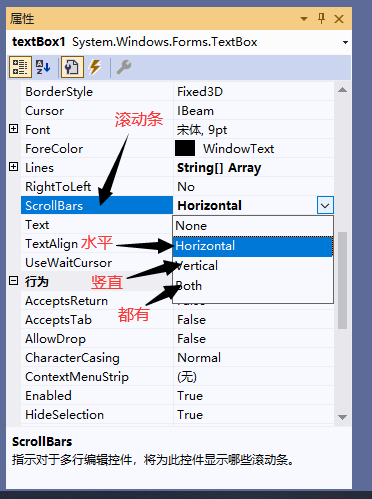Show Events with the lightning icon
Image resolution: width=372 pixels, height=499 pixels.
95,67
